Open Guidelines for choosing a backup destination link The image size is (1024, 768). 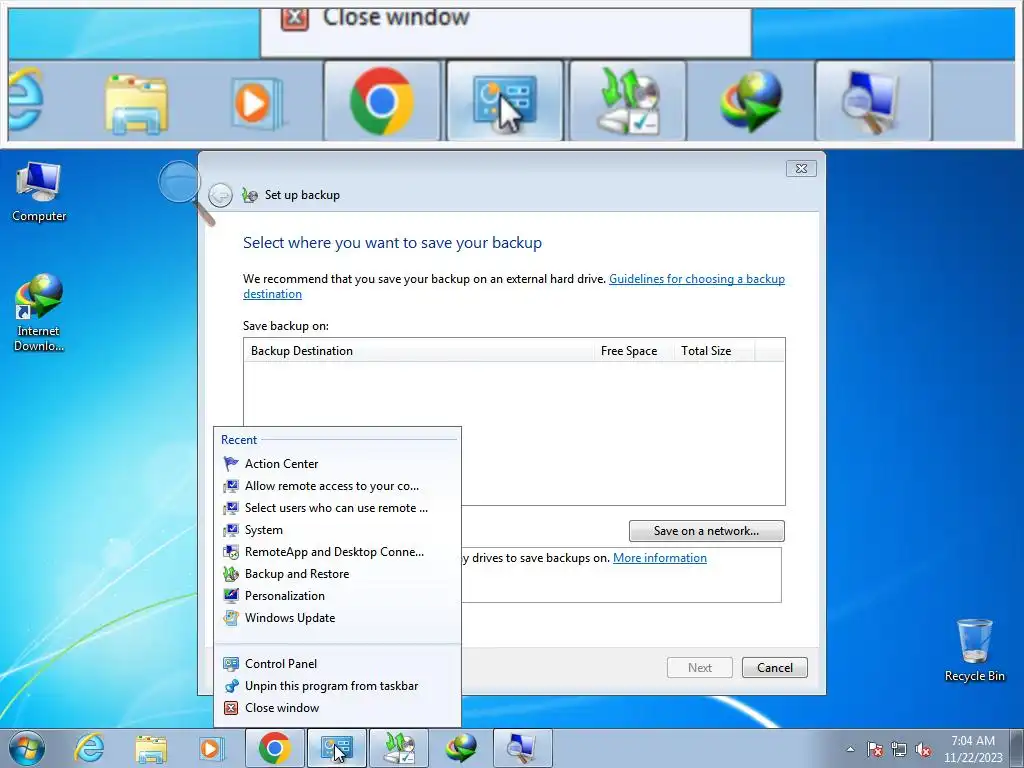click(x=697, y=279)
